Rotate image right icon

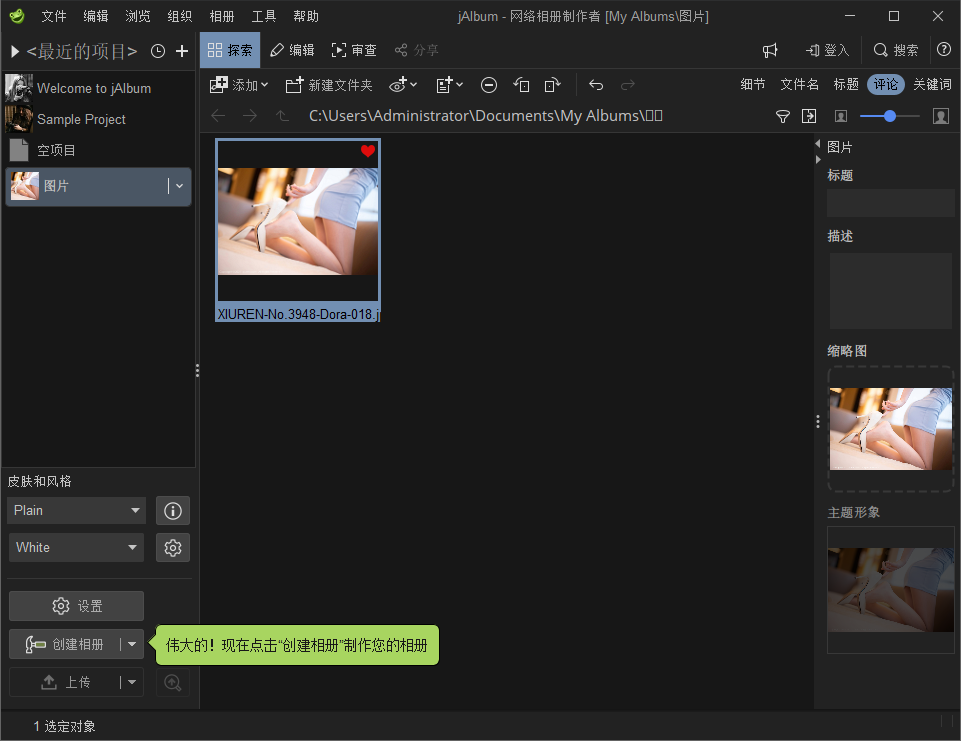[x=552, y=85]
